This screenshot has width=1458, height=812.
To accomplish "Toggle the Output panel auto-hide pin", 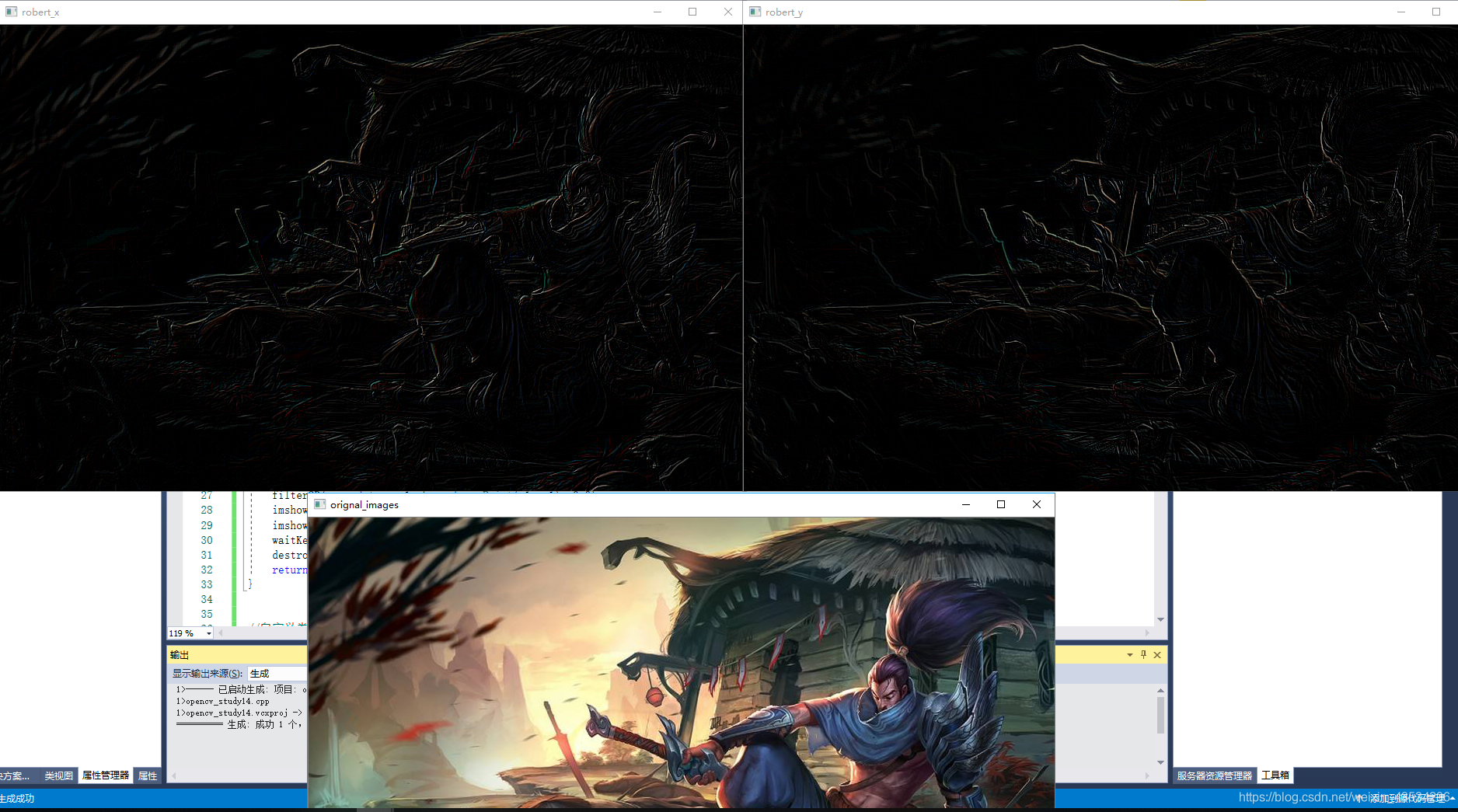I will pos(1143,655).
